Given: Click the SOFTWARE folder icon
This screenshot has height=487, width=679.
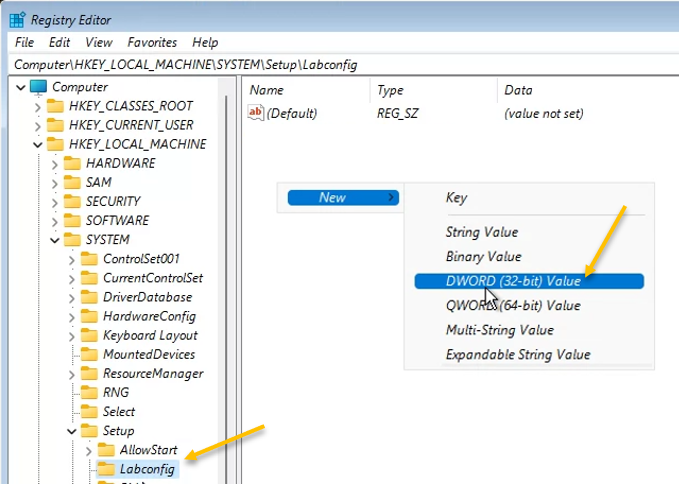Looking at the screenshot, I should 72,220.
